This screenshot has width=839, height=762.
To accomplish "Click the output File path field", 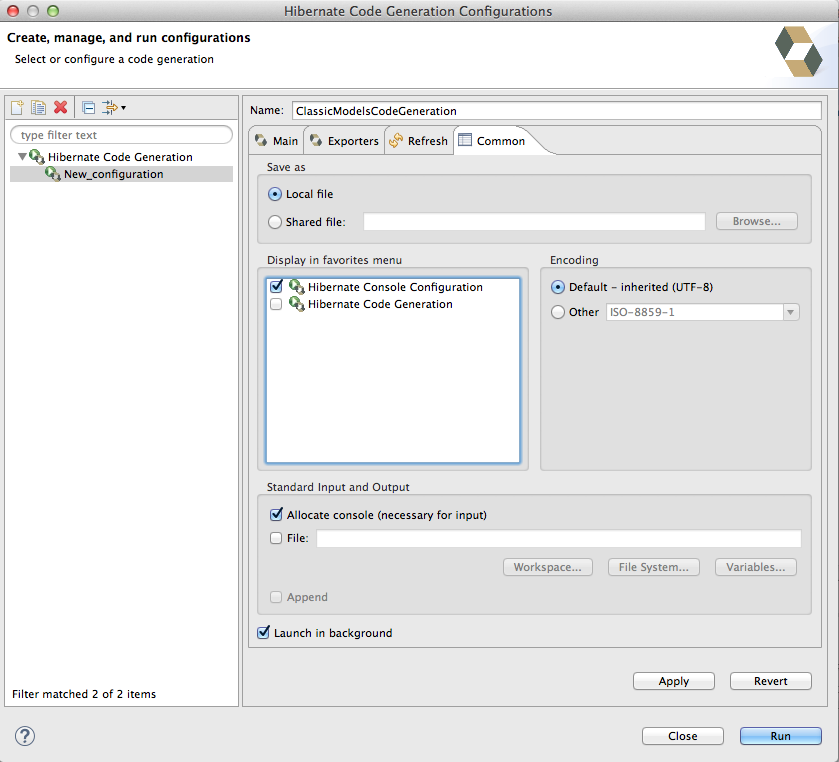I will coord(559,538).
